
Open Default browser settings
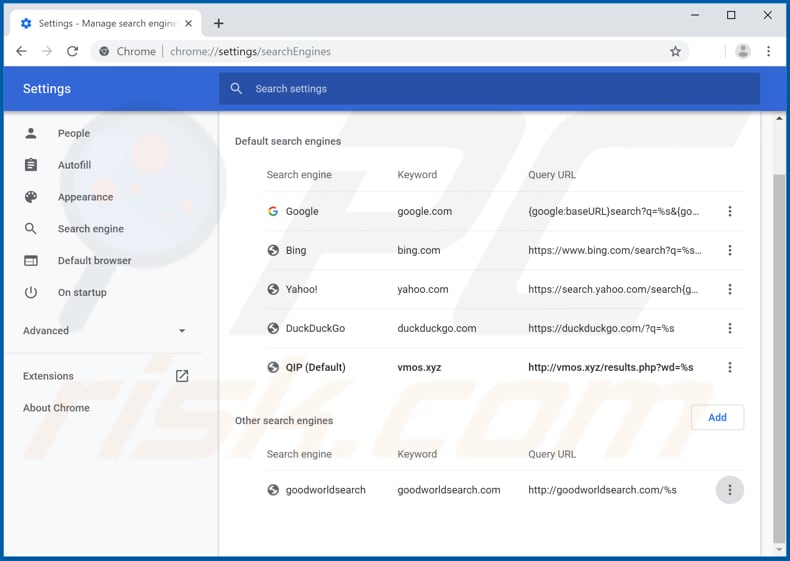94,261
